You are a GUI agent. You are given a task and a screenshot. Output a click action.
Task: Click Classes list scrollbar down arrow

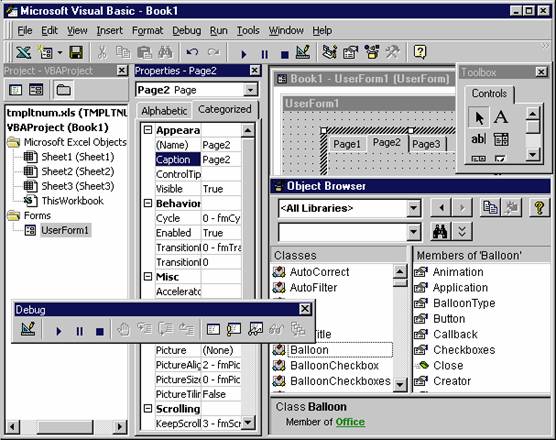[x=400, y=384]
